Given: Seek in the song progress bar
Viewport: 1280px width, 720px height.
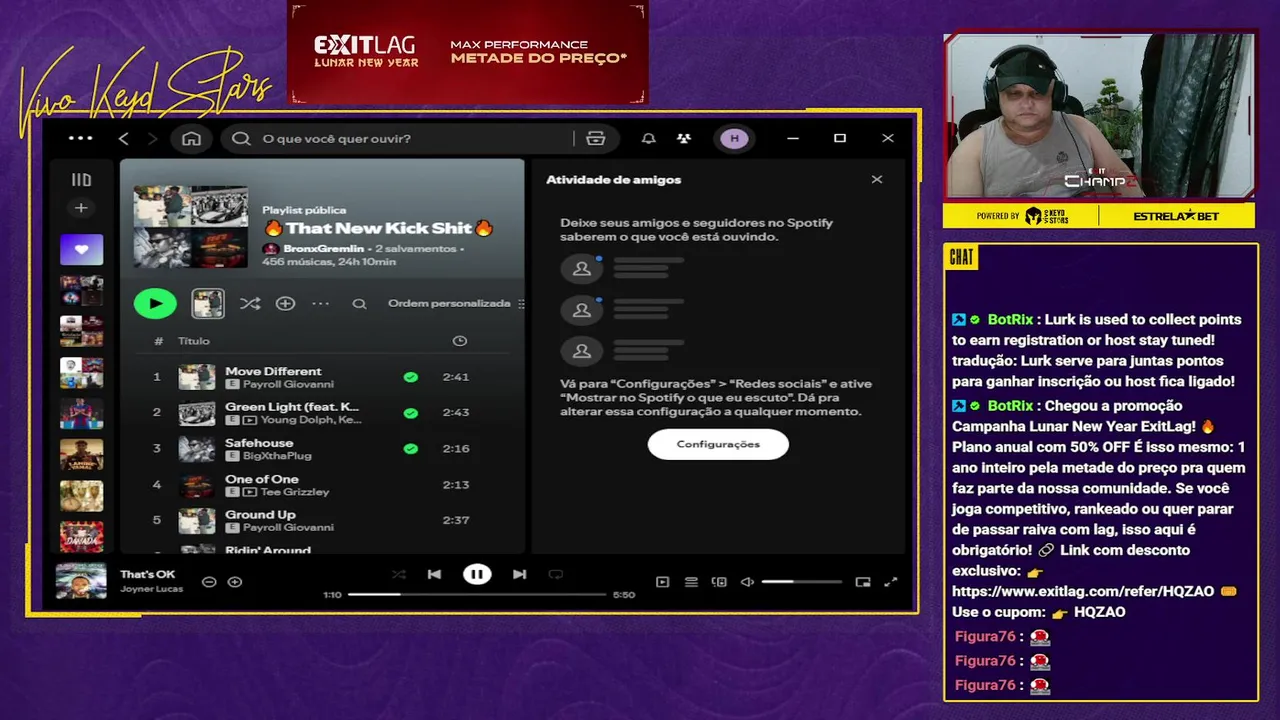Looking at the screenshot, I should coord(477,594).
